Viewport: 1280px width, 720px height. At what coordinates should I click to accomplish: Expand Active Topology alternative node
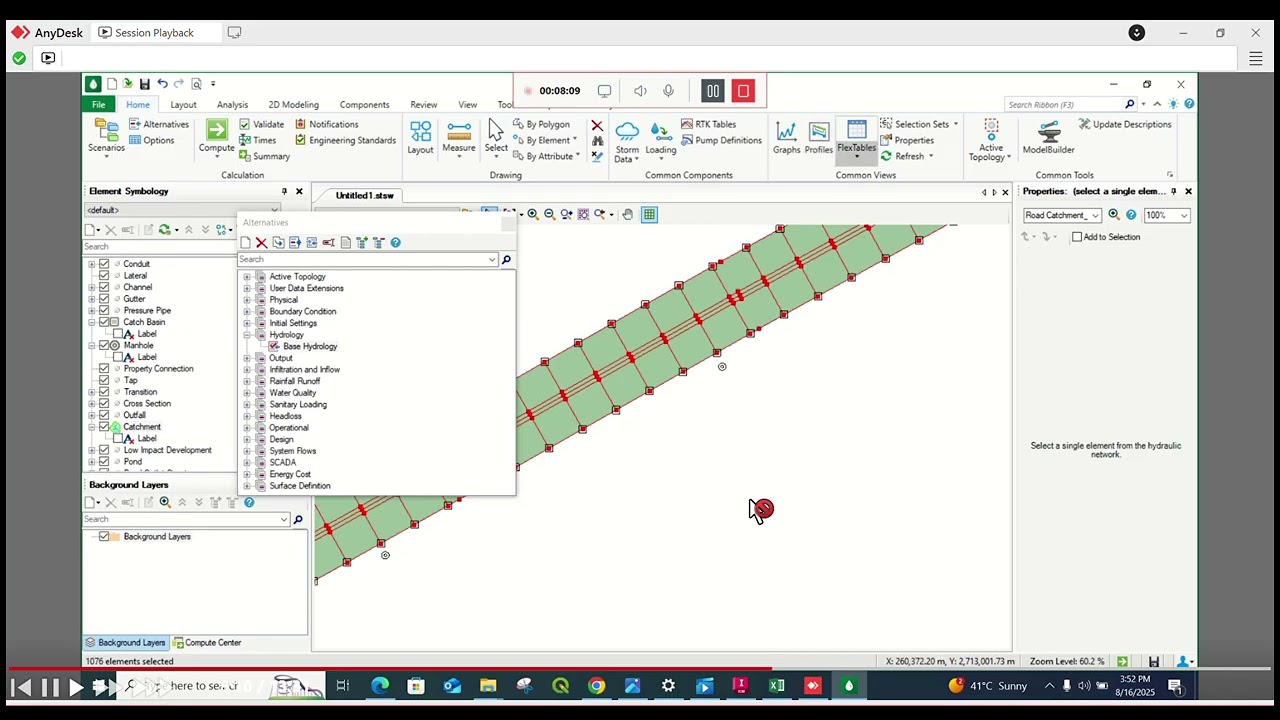click(x=247, y=277)
